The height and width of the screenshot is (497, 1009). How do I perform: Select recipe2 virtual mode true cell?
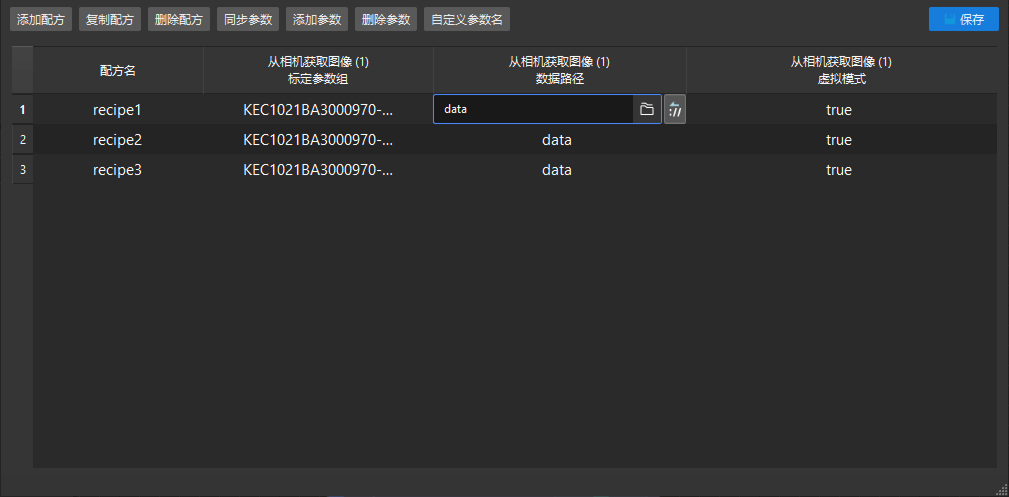coord(841,140)
